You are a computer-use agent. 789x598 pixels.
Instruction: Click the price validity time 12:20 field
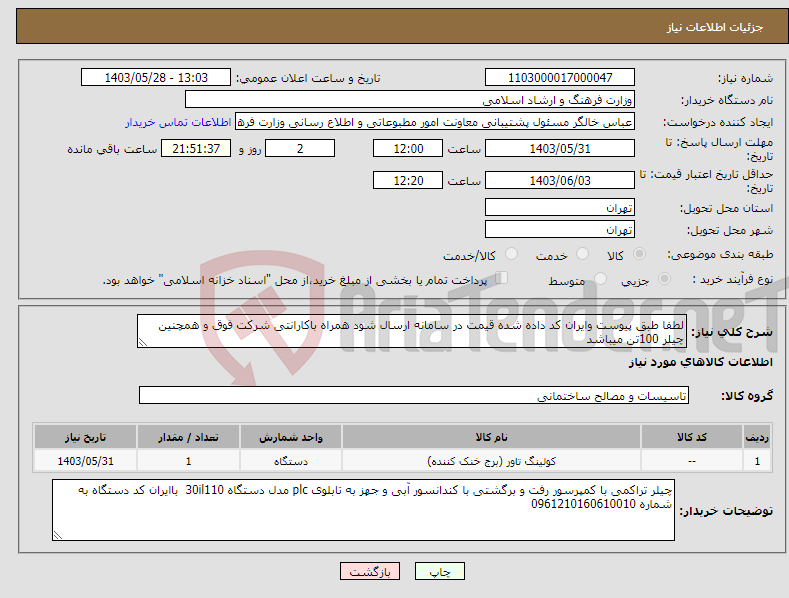408,180
